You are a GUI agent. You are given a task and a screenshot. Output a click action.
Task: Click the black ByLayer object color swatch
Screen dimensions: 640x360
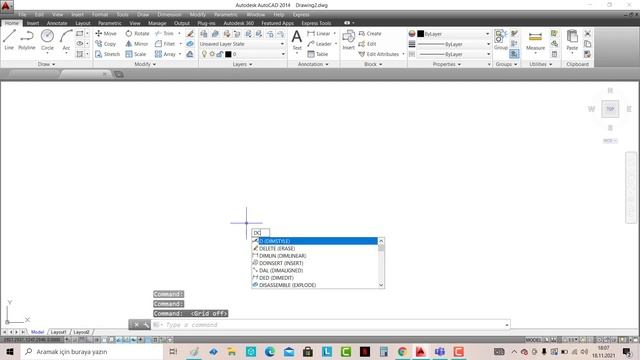point(420,34)
